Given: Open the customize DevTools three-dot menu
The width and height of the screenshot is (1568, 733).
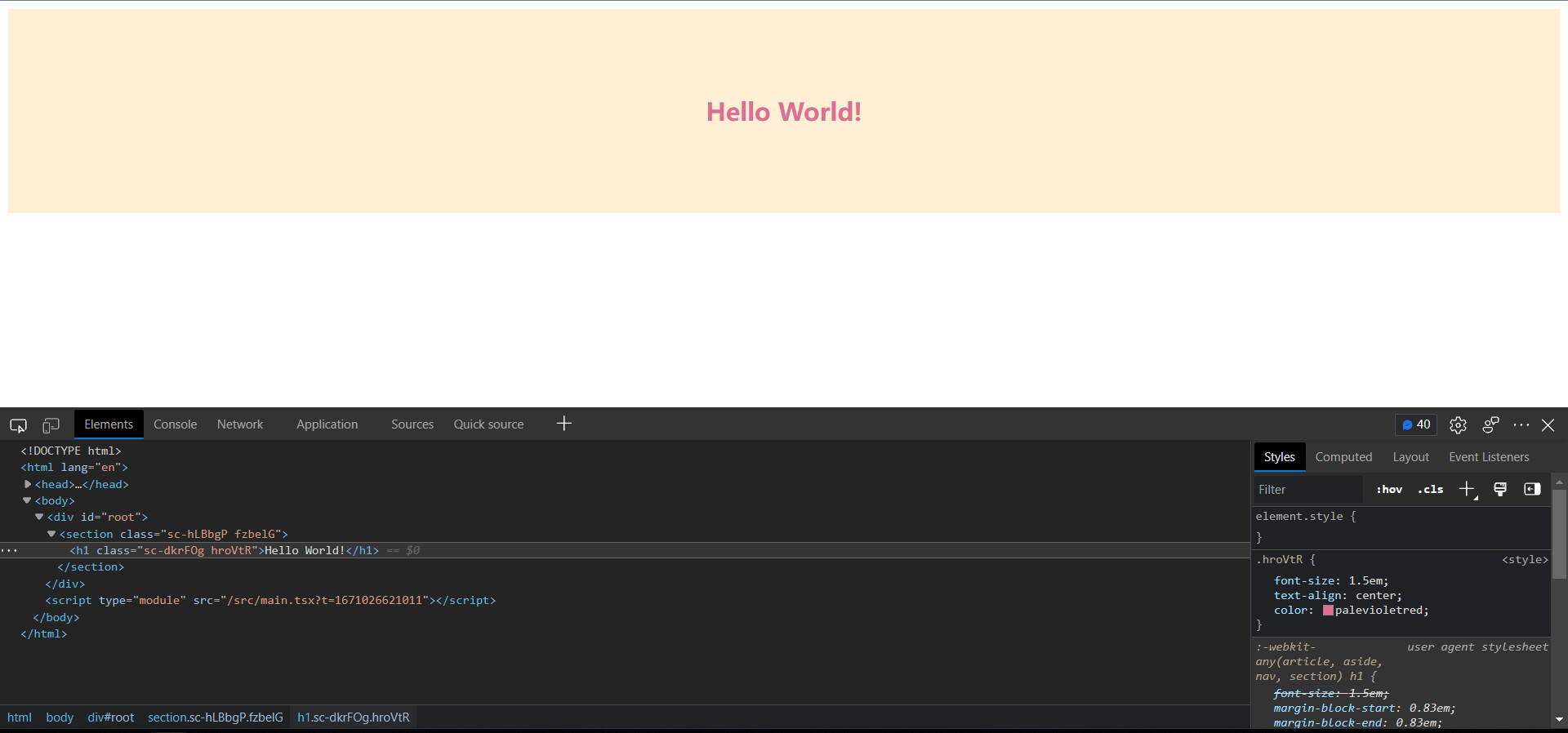Looking at the screenshot, I should click(x=1521, y=425).
